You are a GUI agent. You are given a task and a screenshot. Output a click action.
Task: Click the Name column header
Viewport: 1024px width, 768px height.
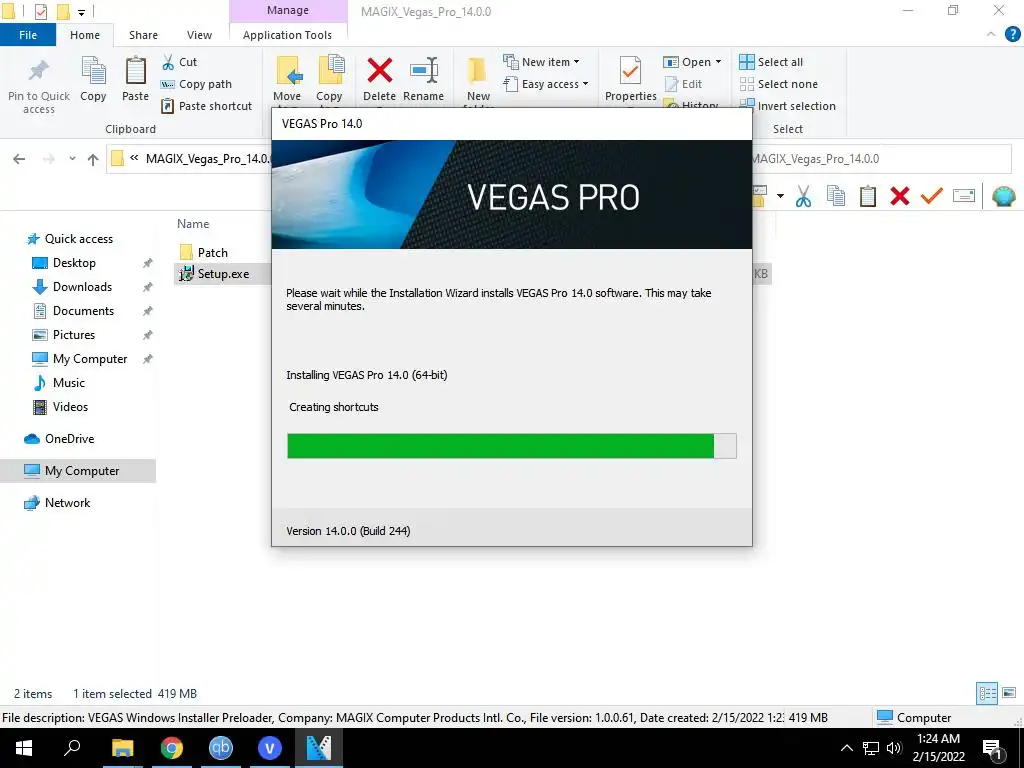tap(193, 223)
